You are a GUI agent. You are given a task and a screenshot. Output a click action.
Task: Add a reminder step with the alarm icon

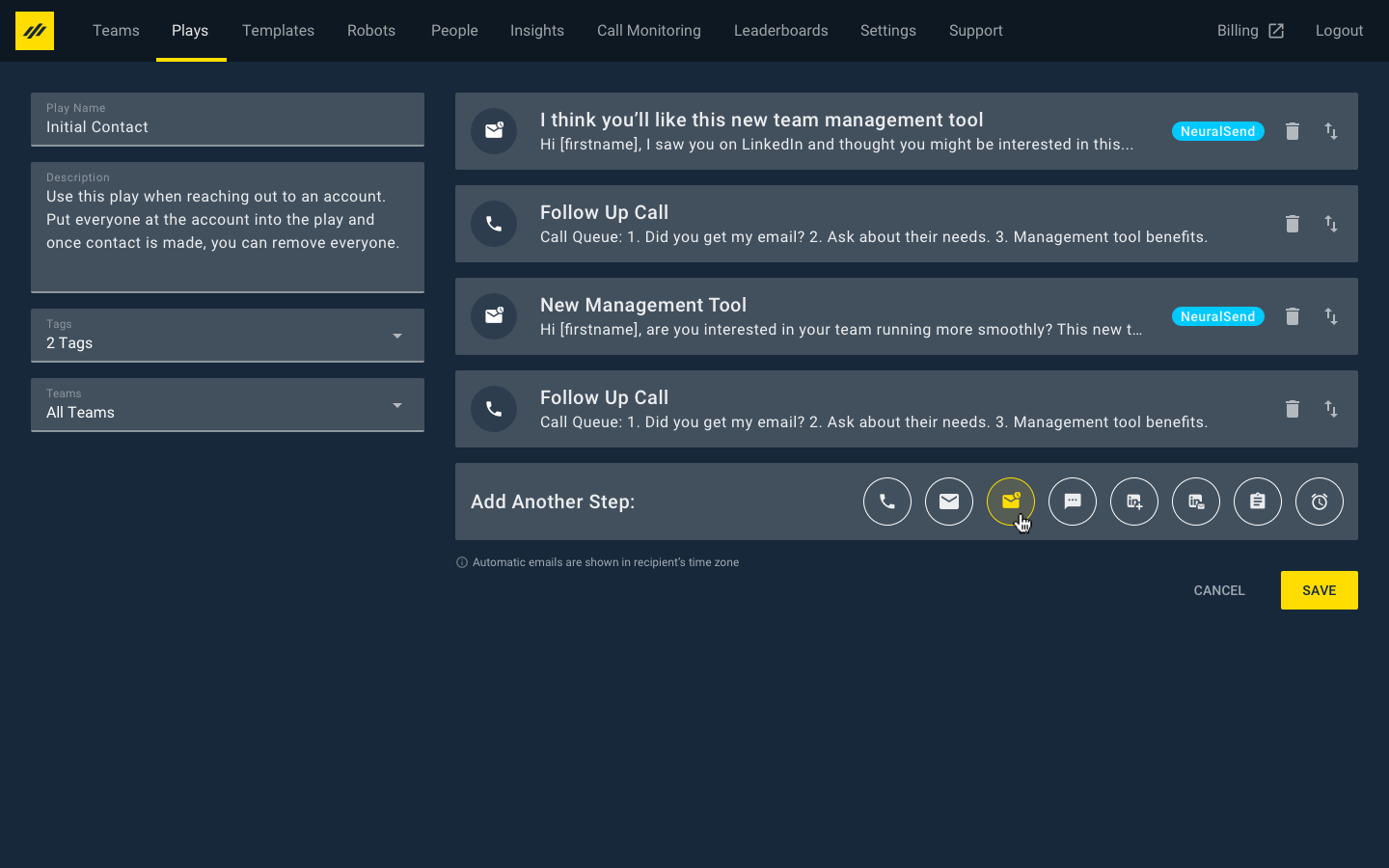click(1319, 502)
